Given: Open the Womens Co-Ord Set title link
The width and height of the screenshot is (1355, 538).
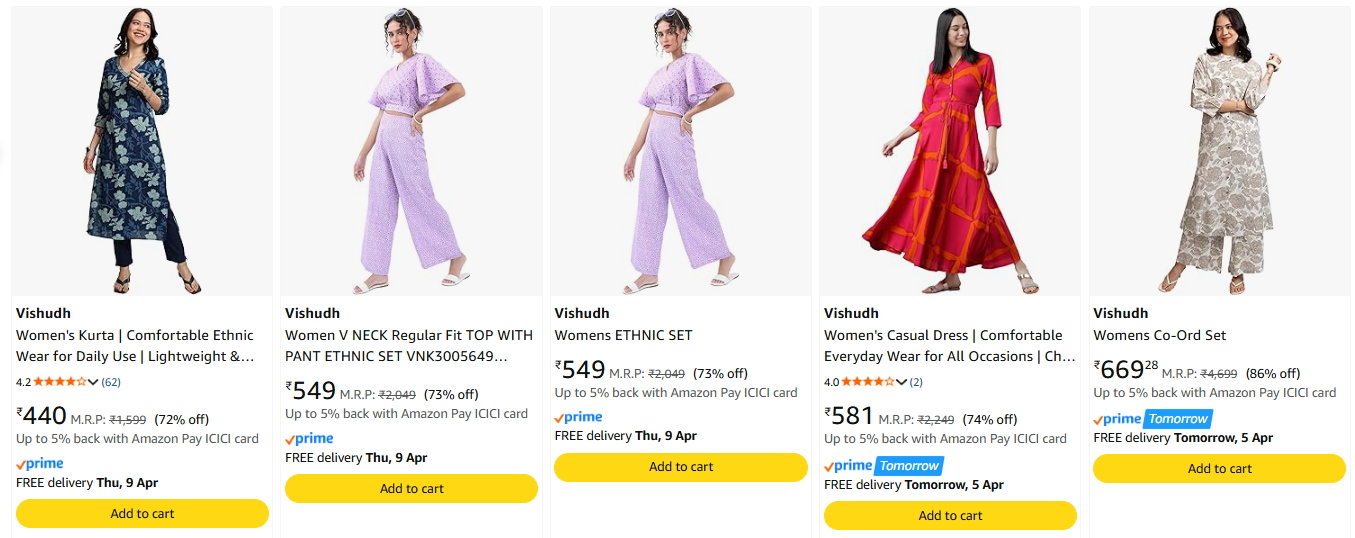Looking at the screenshot, I should (1159, 335).
